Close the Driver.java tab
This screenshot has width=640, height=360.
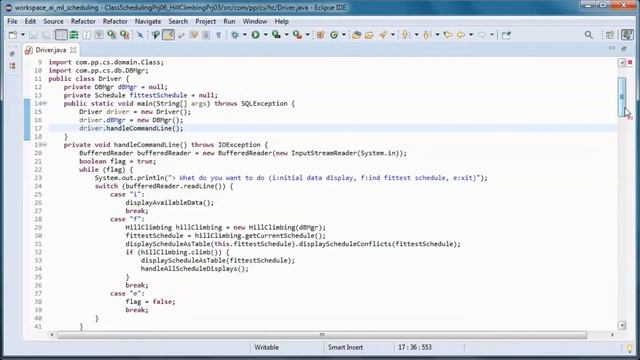tap(73, 50)
